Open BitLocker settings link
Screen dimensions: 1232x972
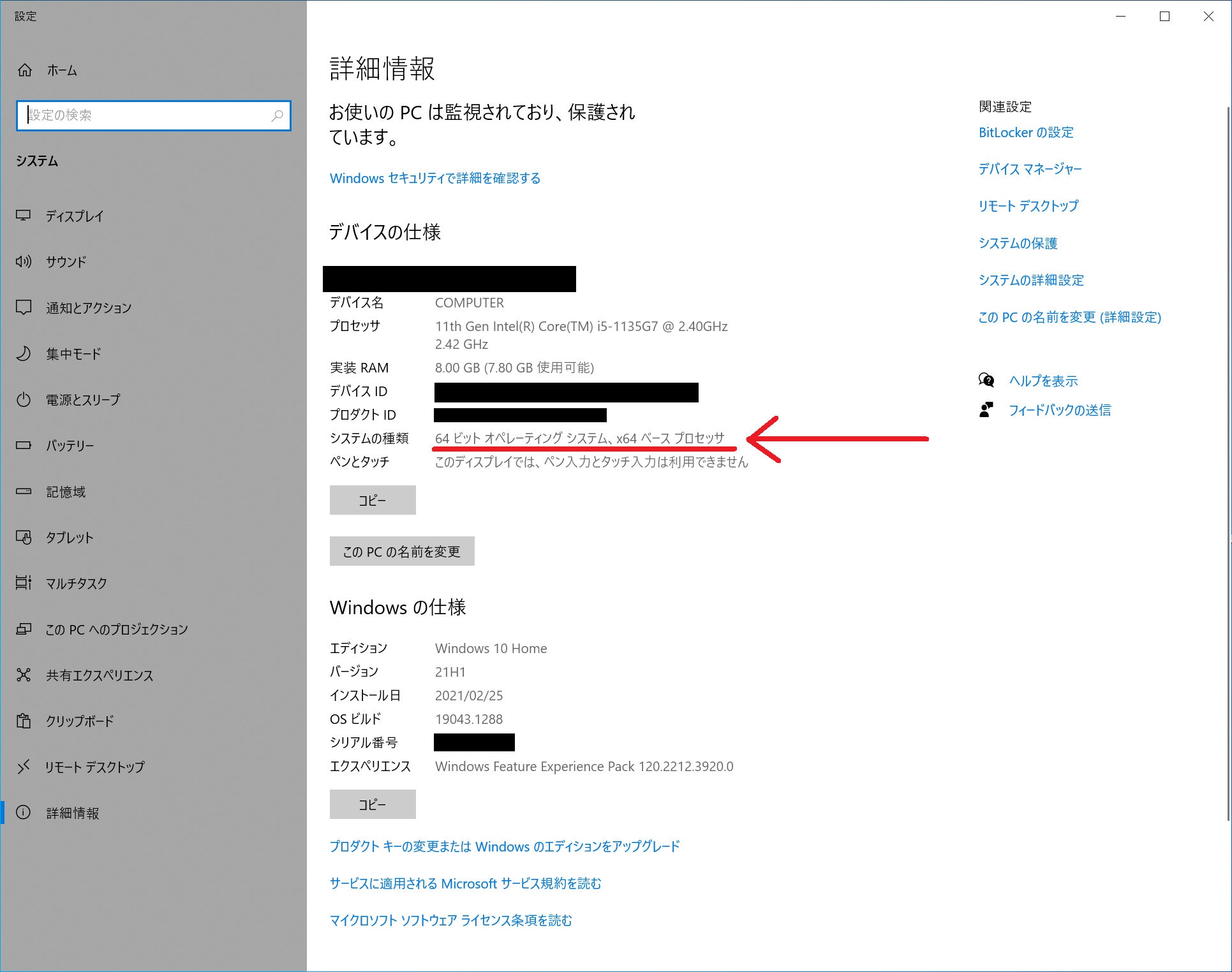(1026, 133)
